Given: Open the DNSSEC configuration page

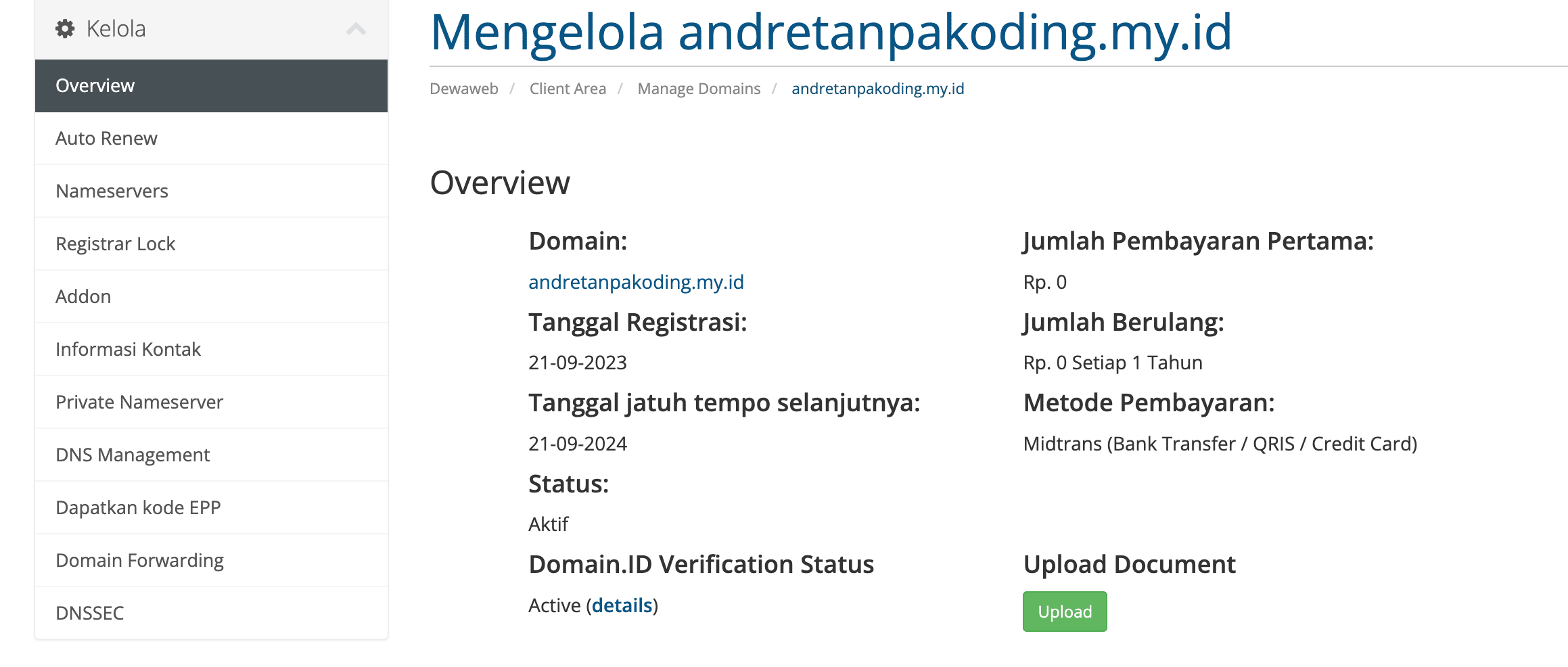Looking at the screenshot, I should point(89,613).
